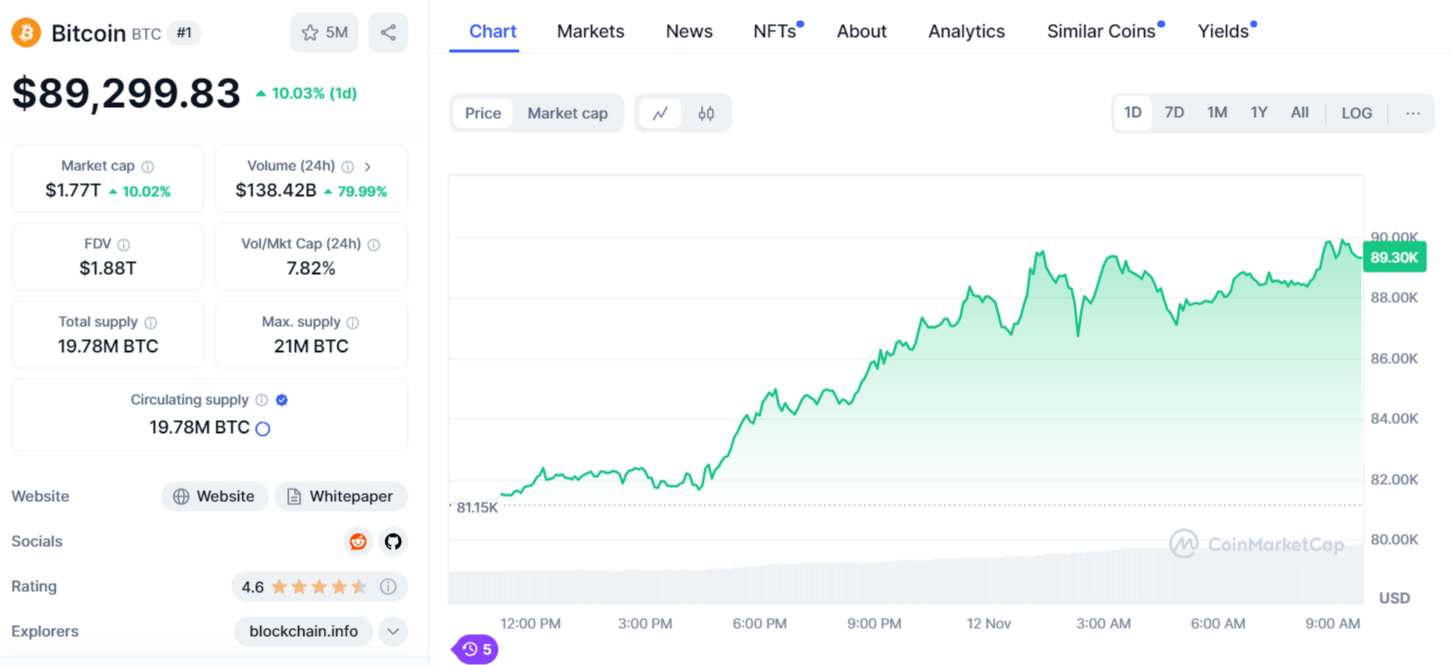Click the circulating supply progress circle
1451x665 pixels.
[x=263, y=429]
